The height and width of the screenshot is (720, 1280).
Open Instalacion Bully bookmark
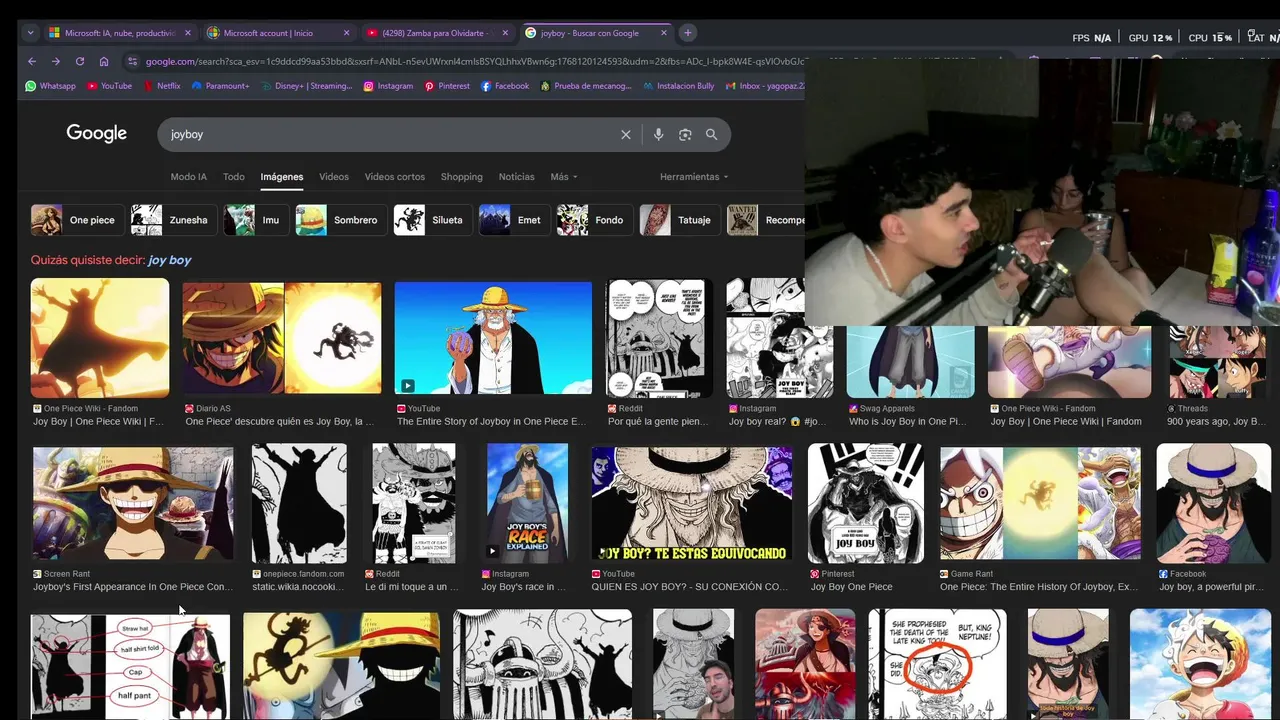pos(679,86)
